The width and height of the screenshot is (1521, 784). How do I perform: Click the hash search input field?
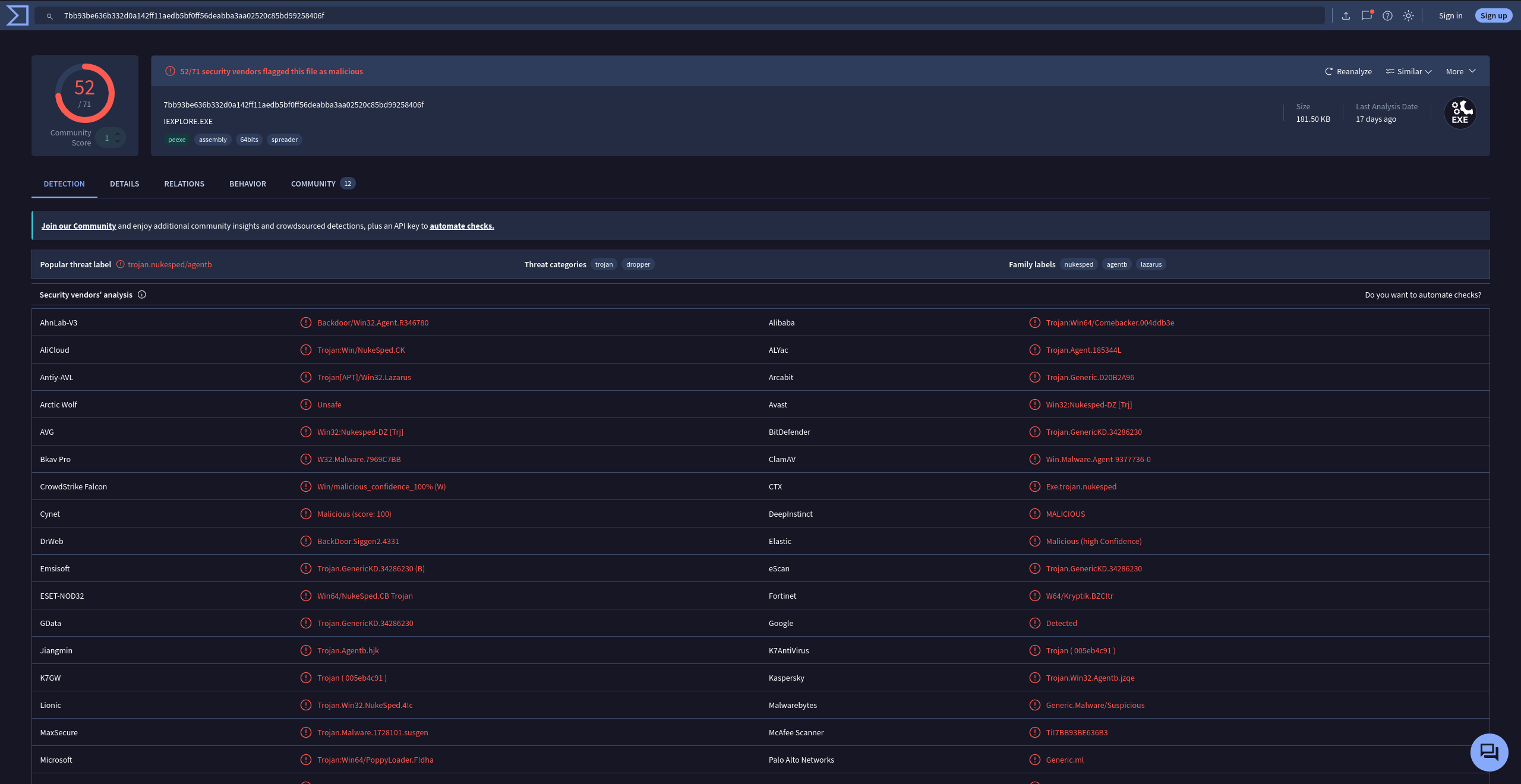(x=679, y=16)
